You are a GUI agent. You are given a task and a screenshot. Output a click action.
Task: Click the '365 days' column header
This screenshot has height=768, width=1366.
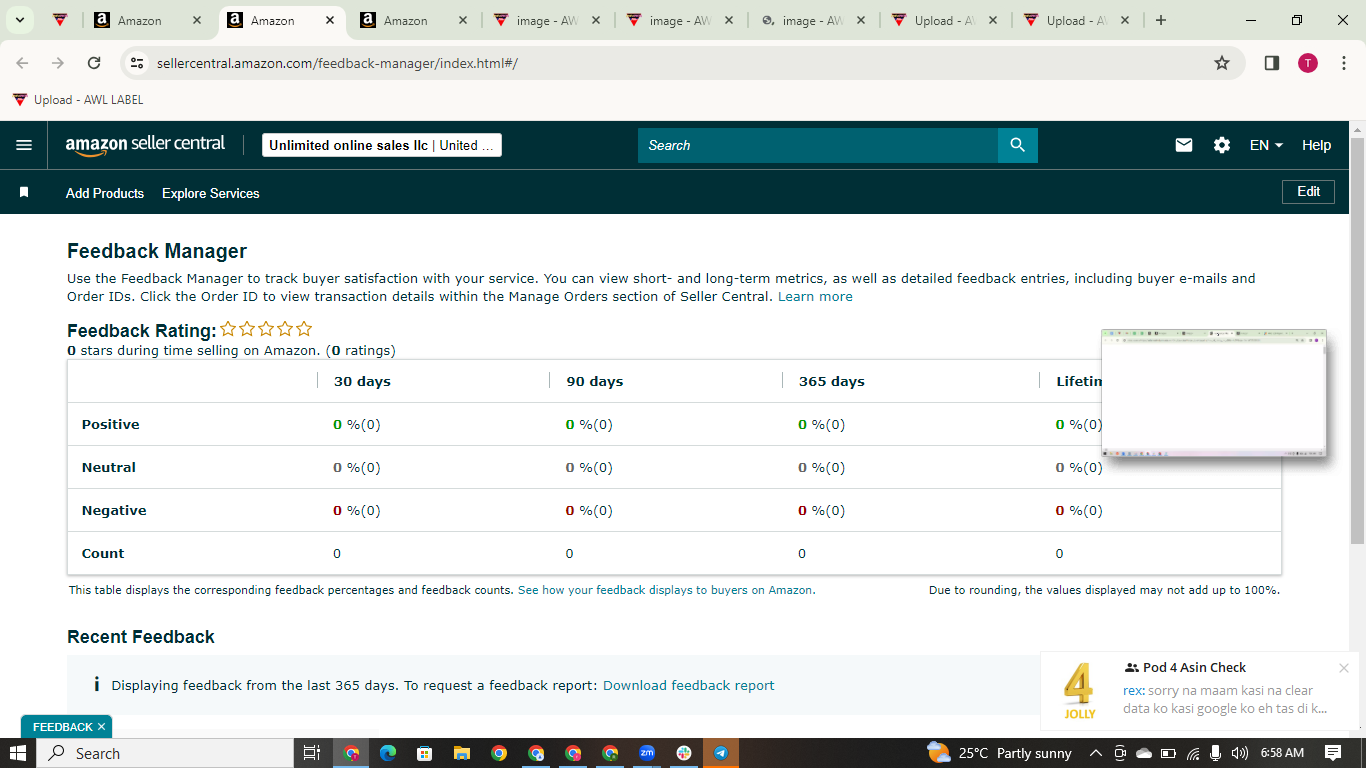(x=832, y=381)
